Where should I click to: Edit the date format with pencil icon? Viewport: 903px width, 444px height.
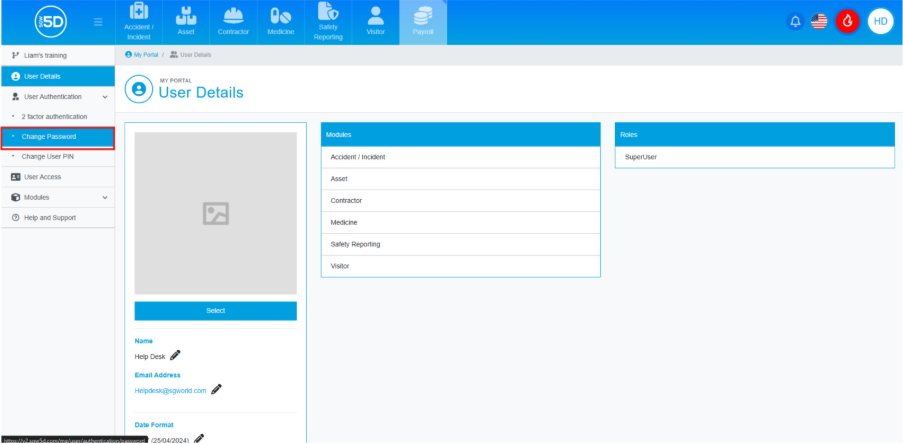pyautogui.click(x=199, y=439)
